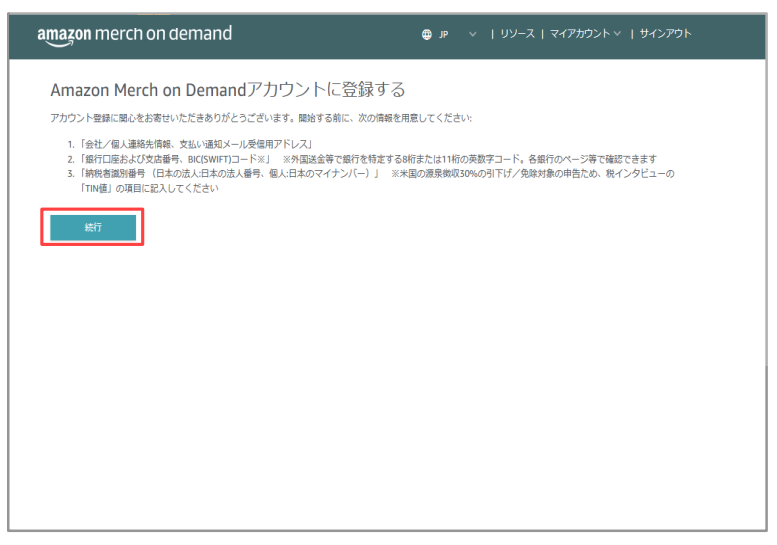Select the JP language label

[444, 34]
